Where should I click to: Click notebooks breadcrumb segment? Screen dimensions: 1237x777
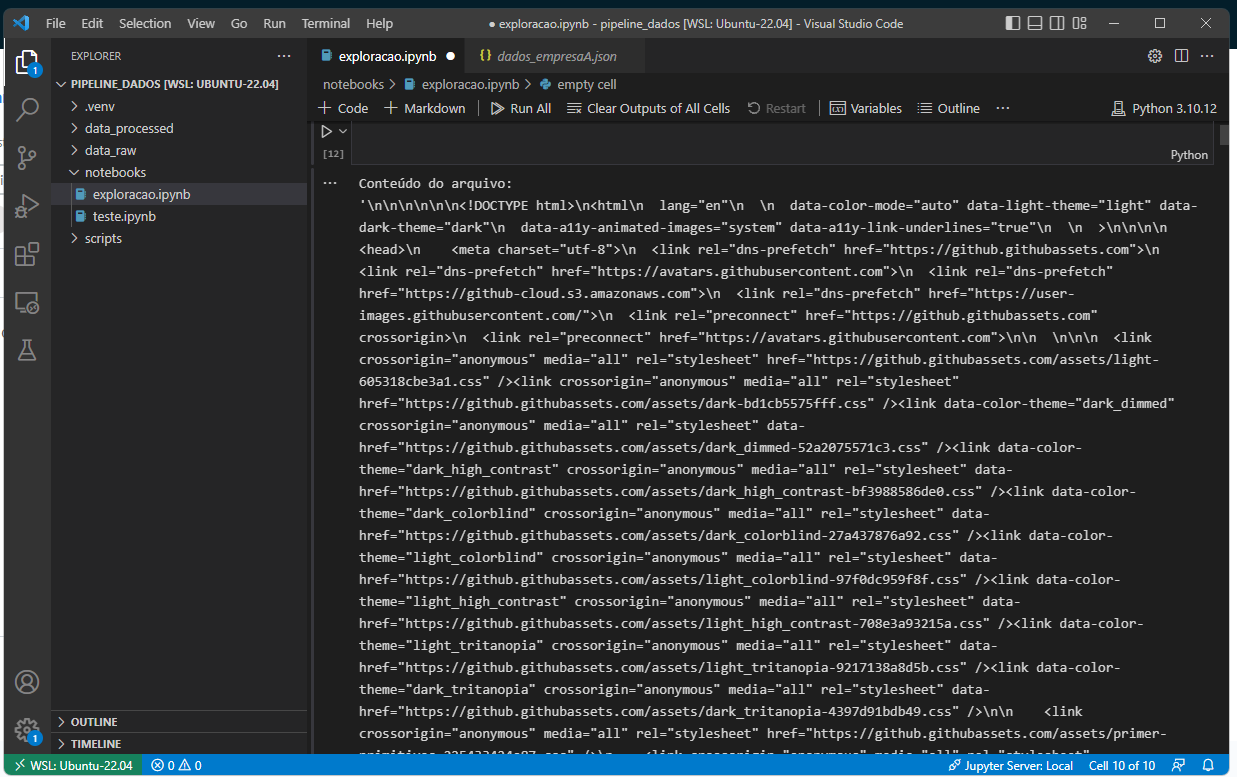[353, 85]
